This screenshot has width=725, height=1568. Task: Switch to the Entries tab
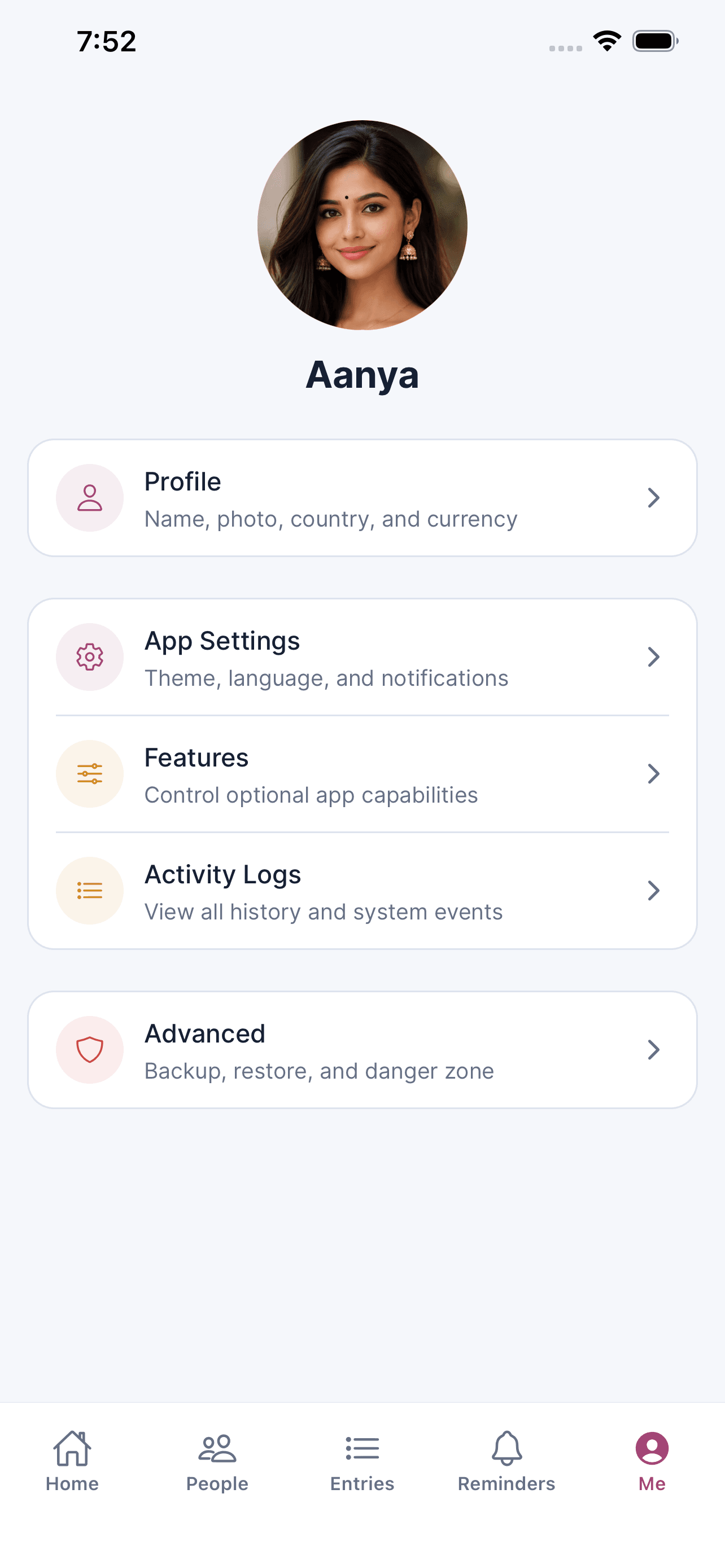[362, 1461]
